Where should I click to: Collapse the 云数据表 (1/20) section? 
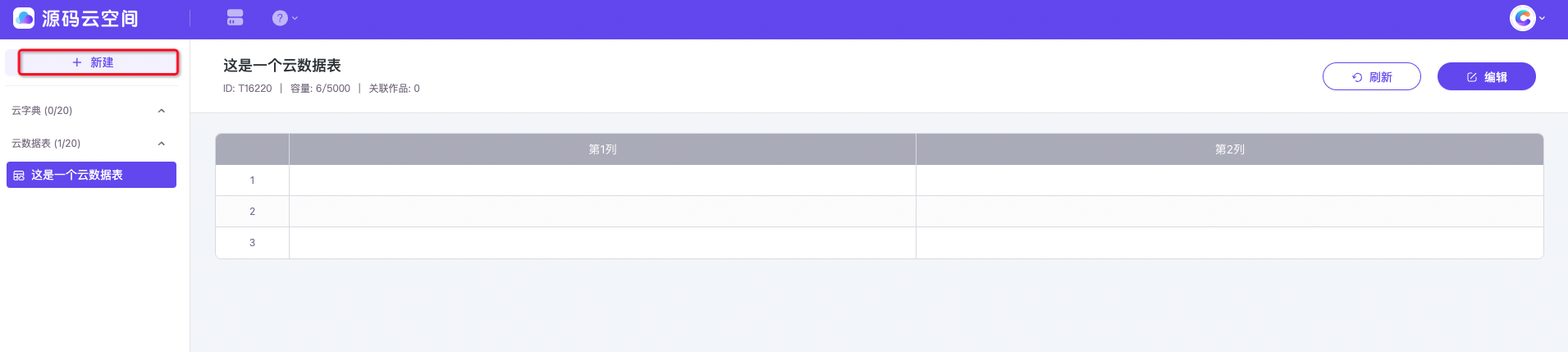tap(162, 144)
